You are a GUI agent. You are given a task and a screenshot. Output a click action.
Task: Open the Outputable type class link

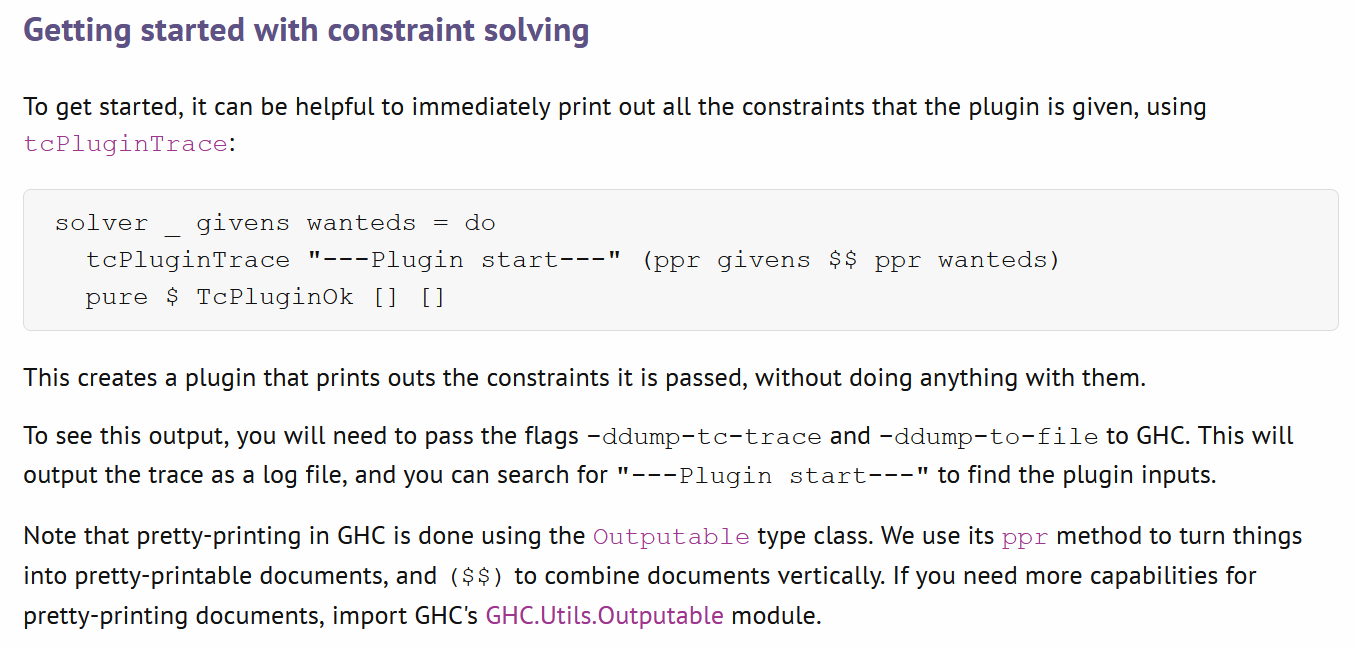click(670, 537)
